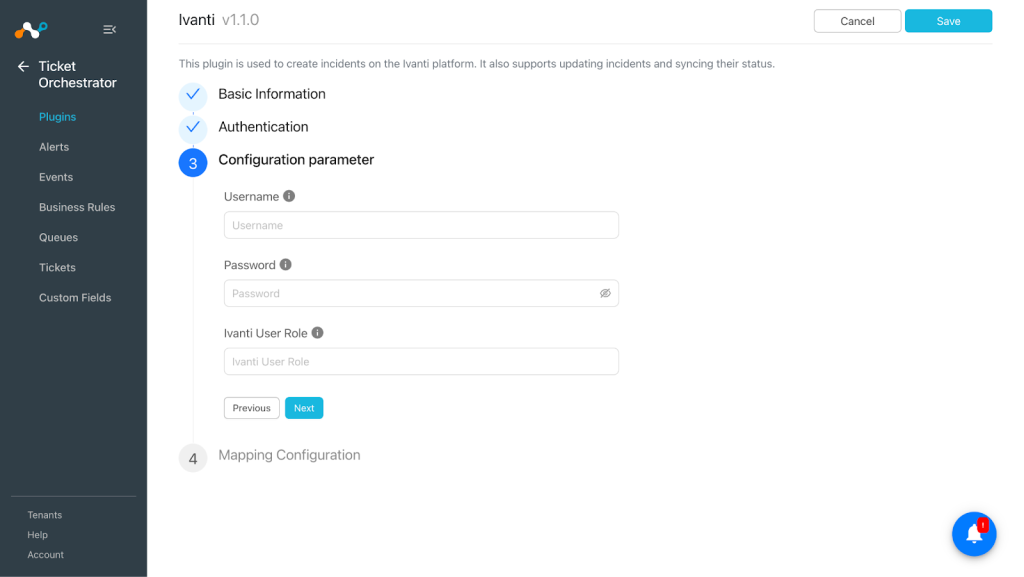Click the Save button
The image size is (1024, 577).
pos(948,21)
